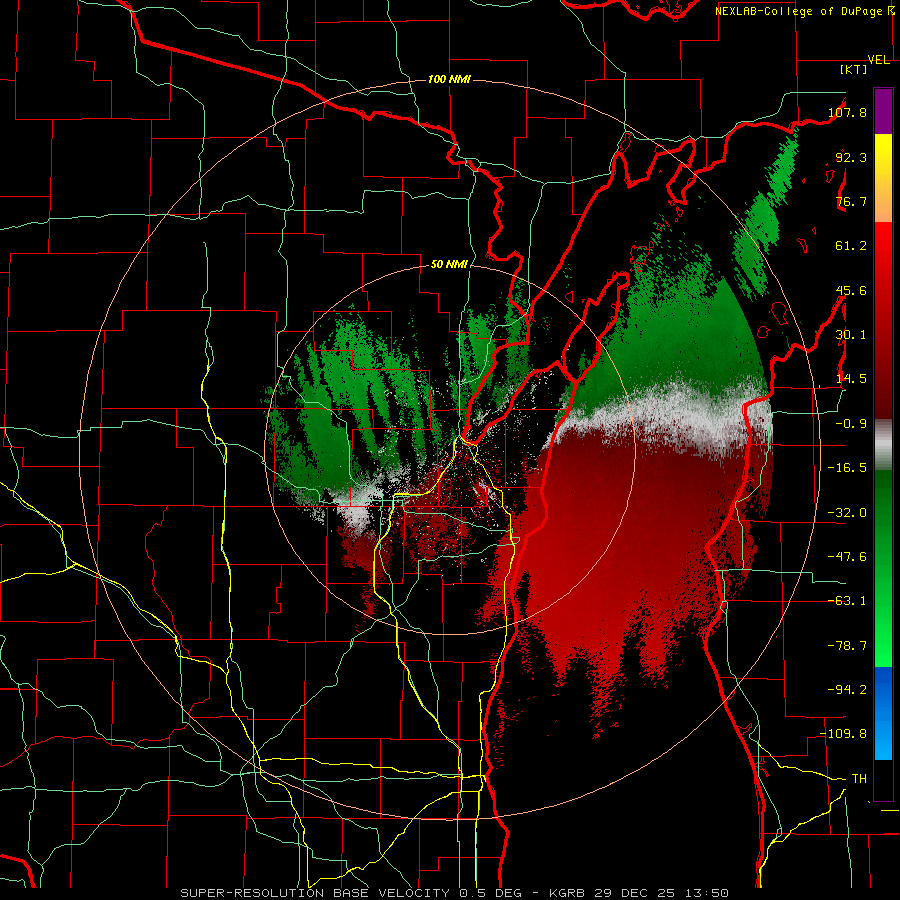Click the -32.0 velocity legend value
This screenshot has height=900, width=900.
click(847, 513)
